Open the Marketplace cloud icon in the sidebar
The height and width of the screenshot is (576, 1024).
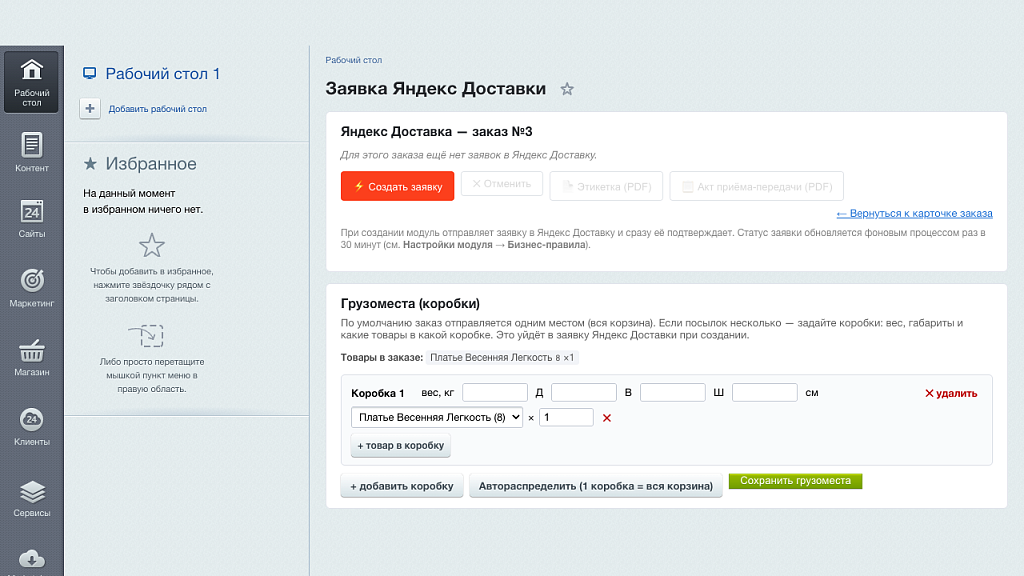(31, 559)
